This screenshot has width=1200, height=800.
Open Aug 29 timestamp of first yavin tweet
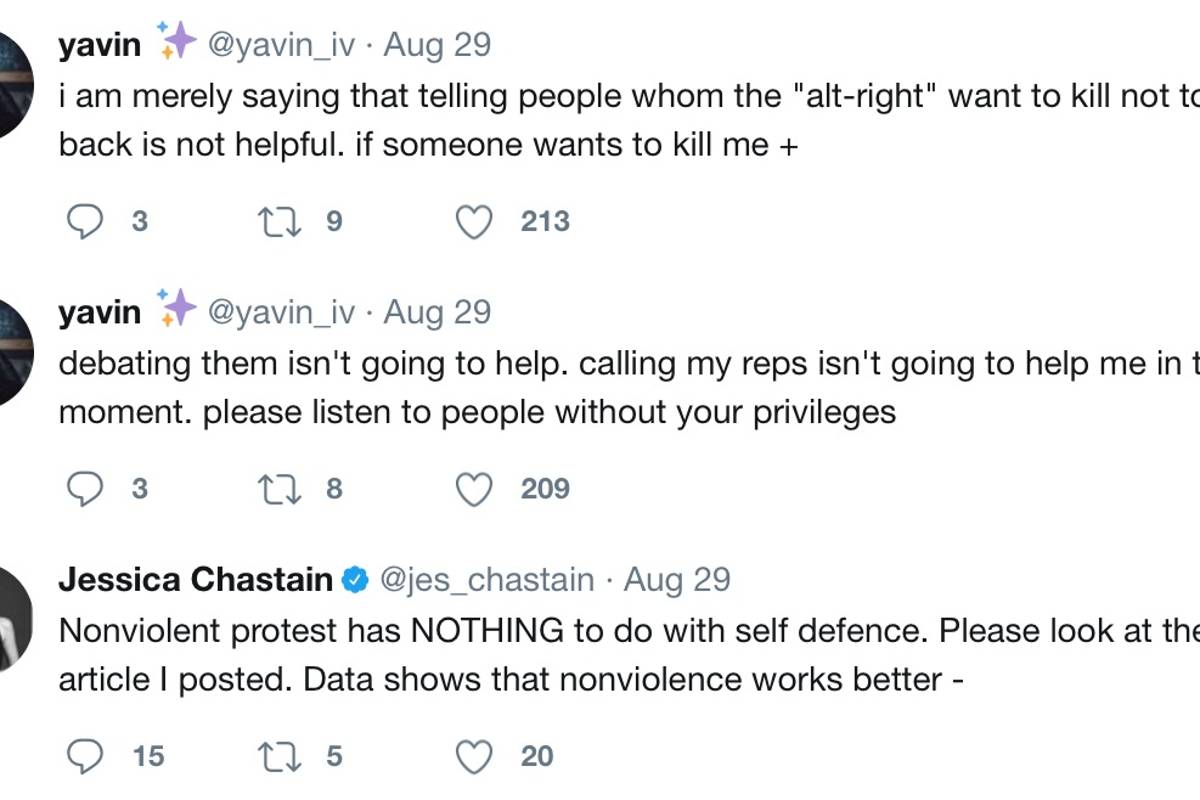(437, 45)
